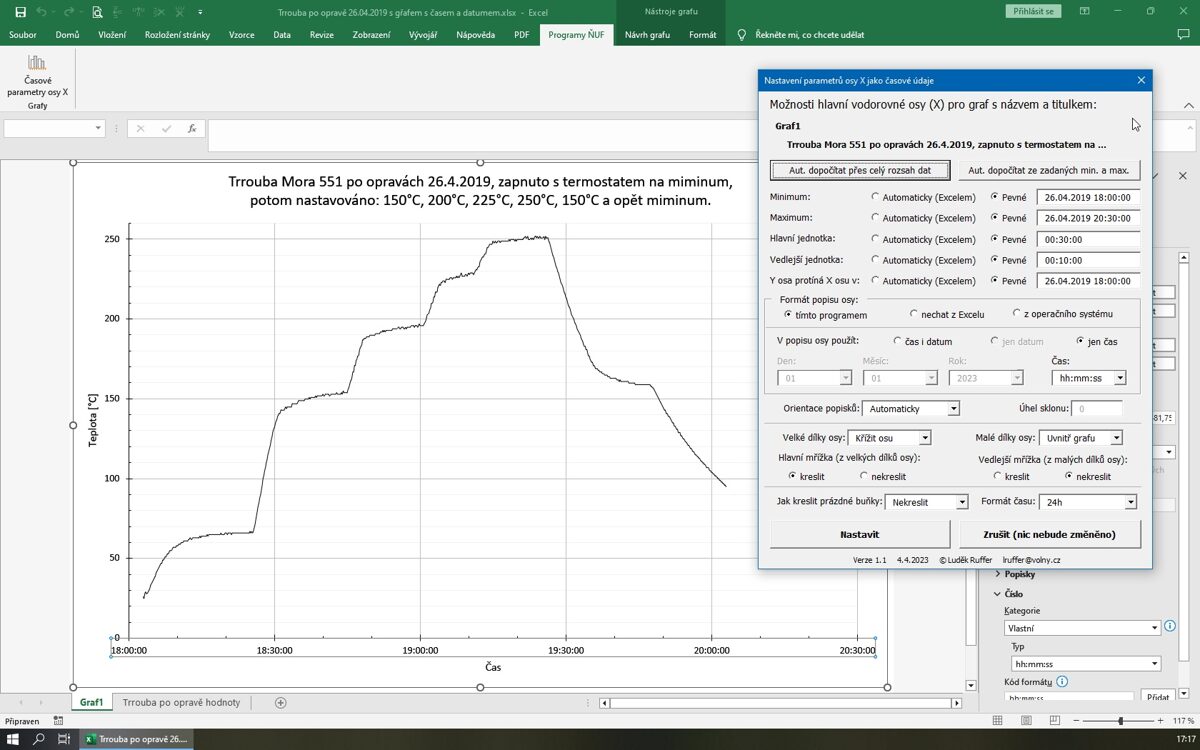Click the info icon next to Kód formátu

1062,682
